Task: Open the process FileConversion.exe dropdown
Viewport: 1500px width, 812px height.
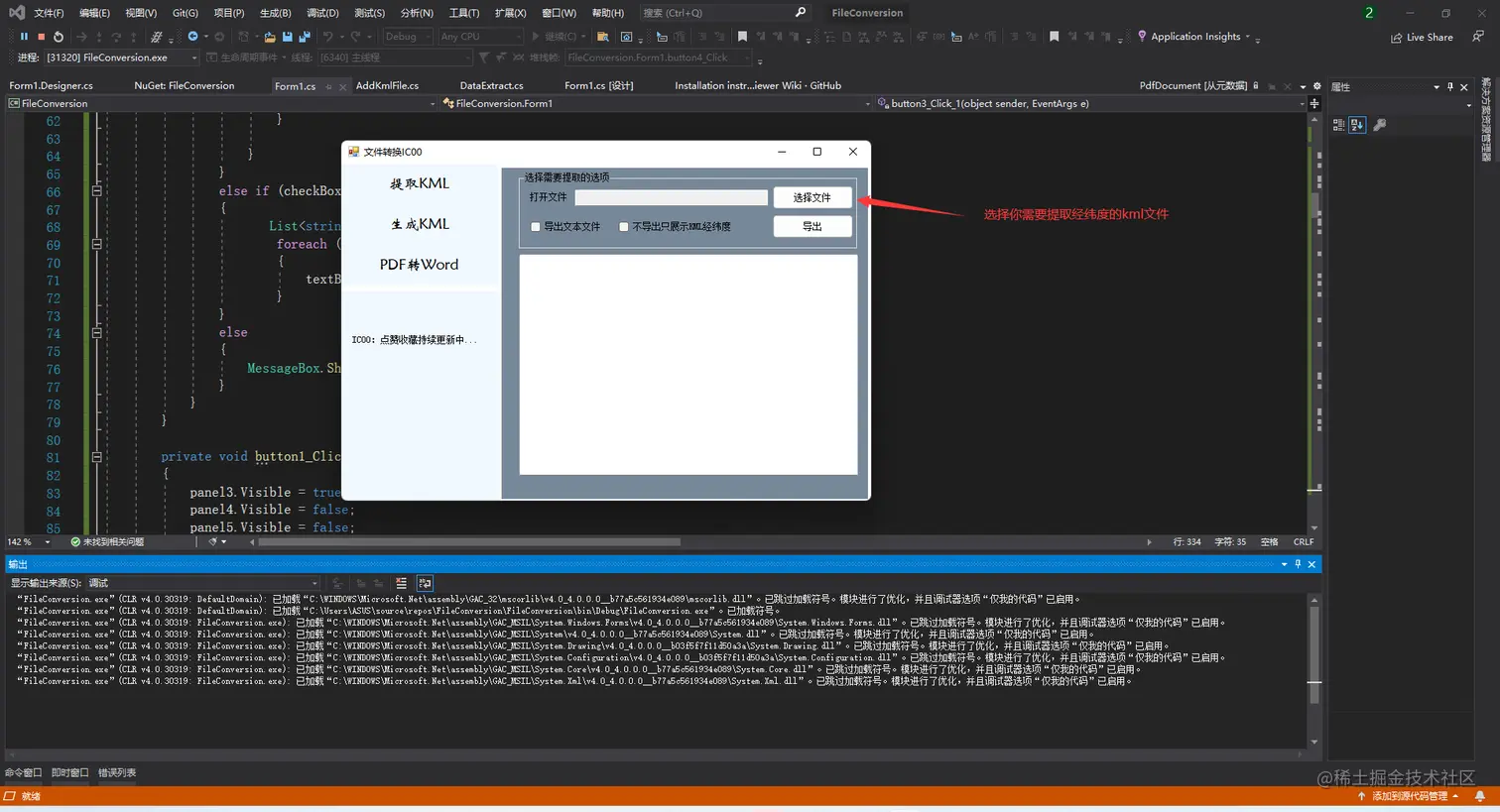Action: coord(122,58)
